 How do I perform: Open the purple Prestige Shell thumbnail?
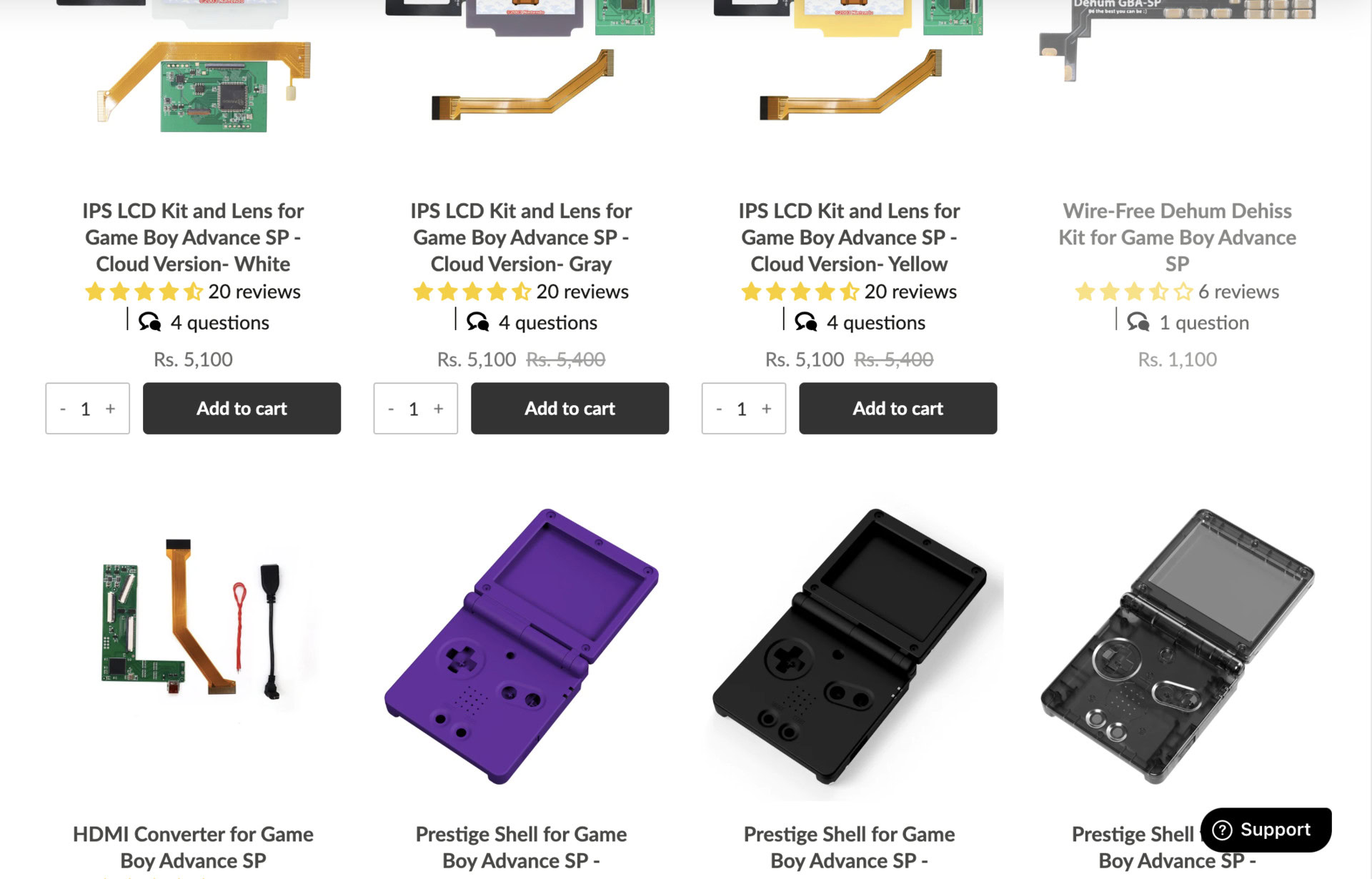[x=521, y=647]
